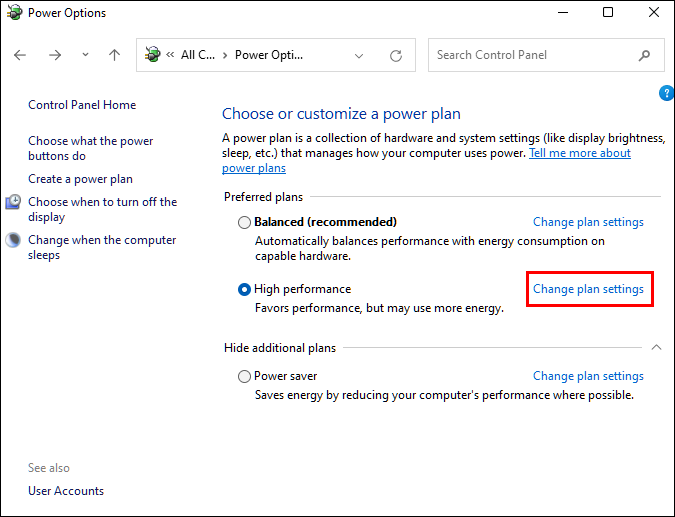
Task: Open Control Panel Home
Action: pos(82,105)
